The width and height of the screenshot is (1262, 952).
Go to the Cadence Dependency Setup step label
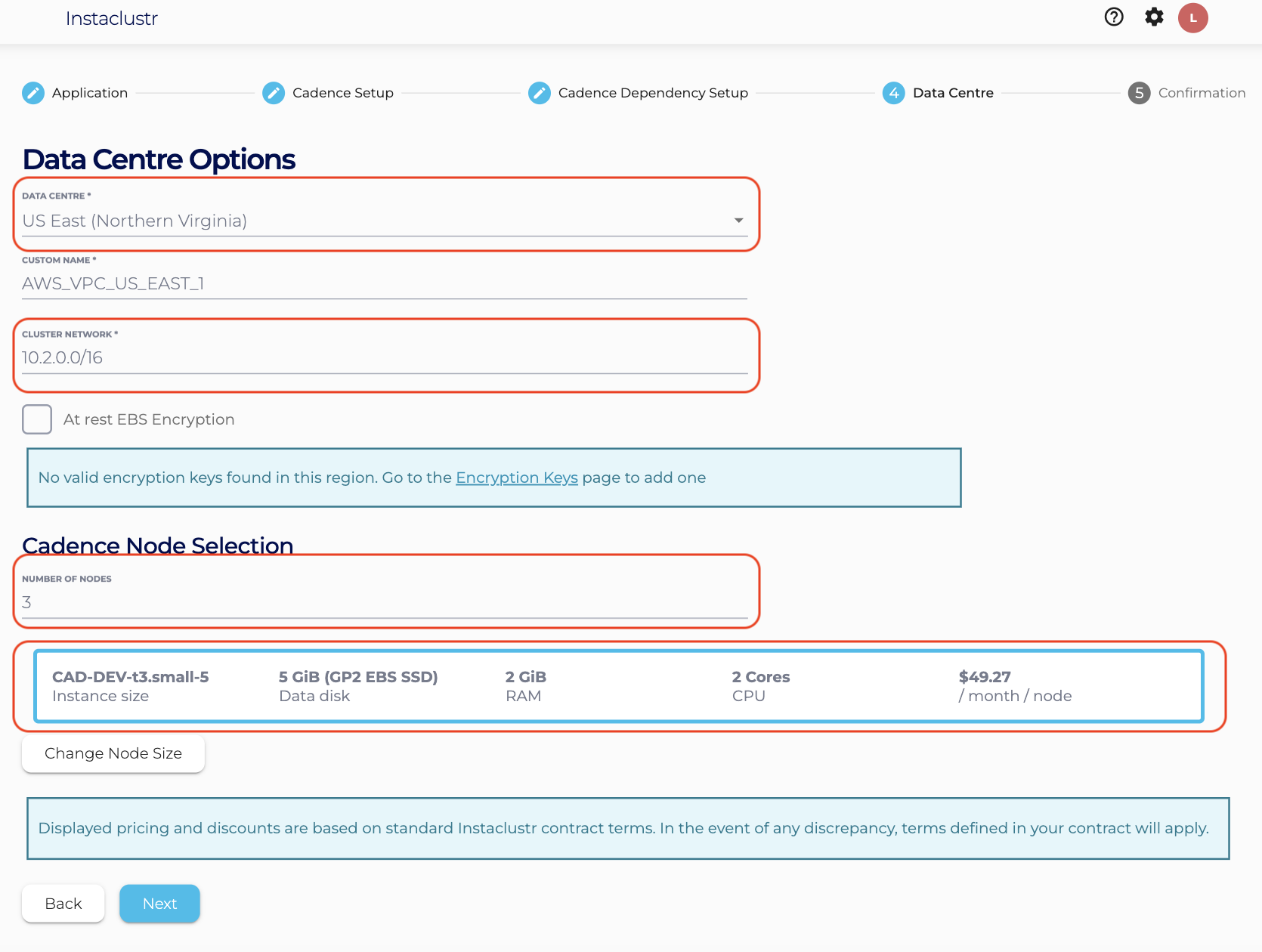pyautogui.click(x=653, y=93)
